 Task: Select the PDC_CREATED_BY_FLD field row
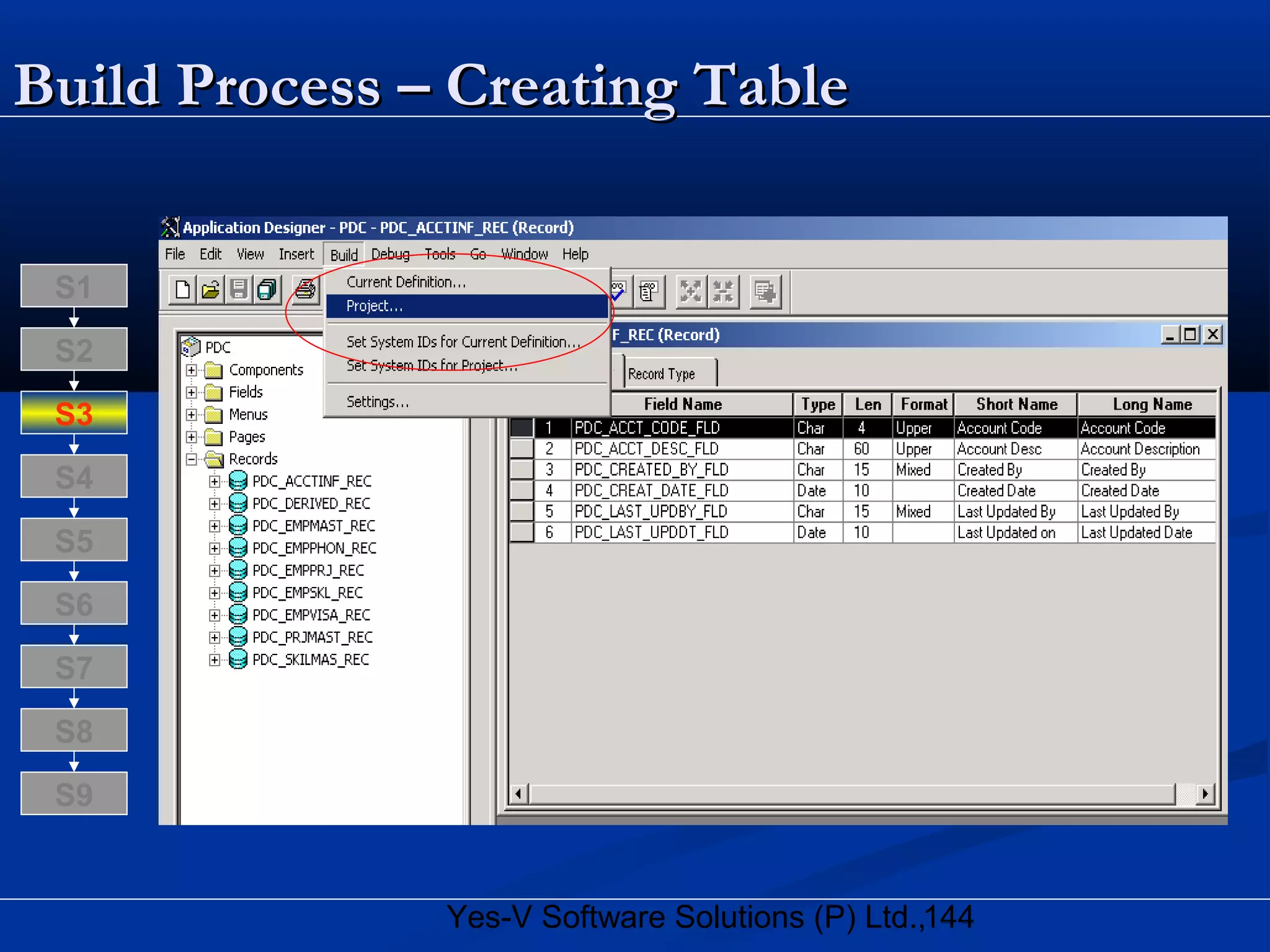(862, 470)
